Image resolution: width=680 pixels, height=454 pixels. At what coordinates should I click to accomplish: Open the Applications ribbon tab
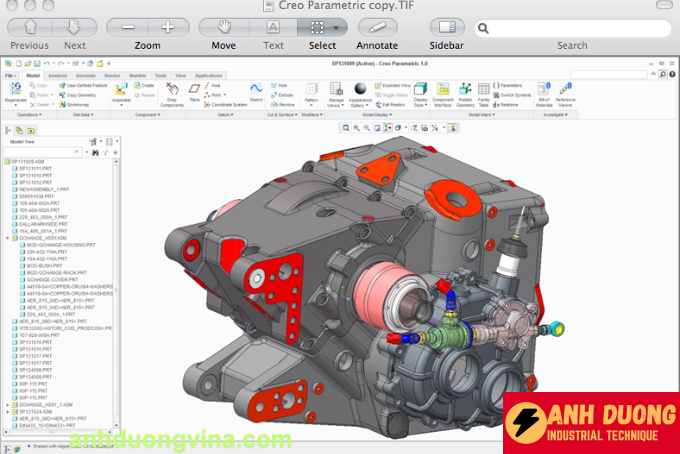(x=209, y=75)
